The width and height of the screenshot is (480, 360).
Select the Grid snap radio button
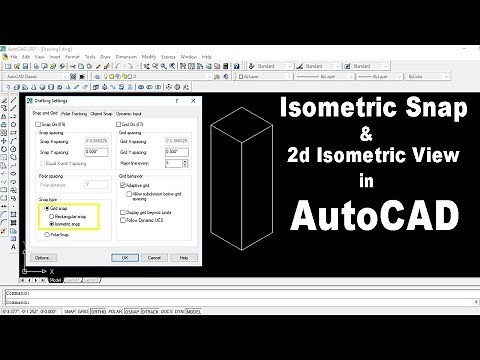tap(47, 208)
